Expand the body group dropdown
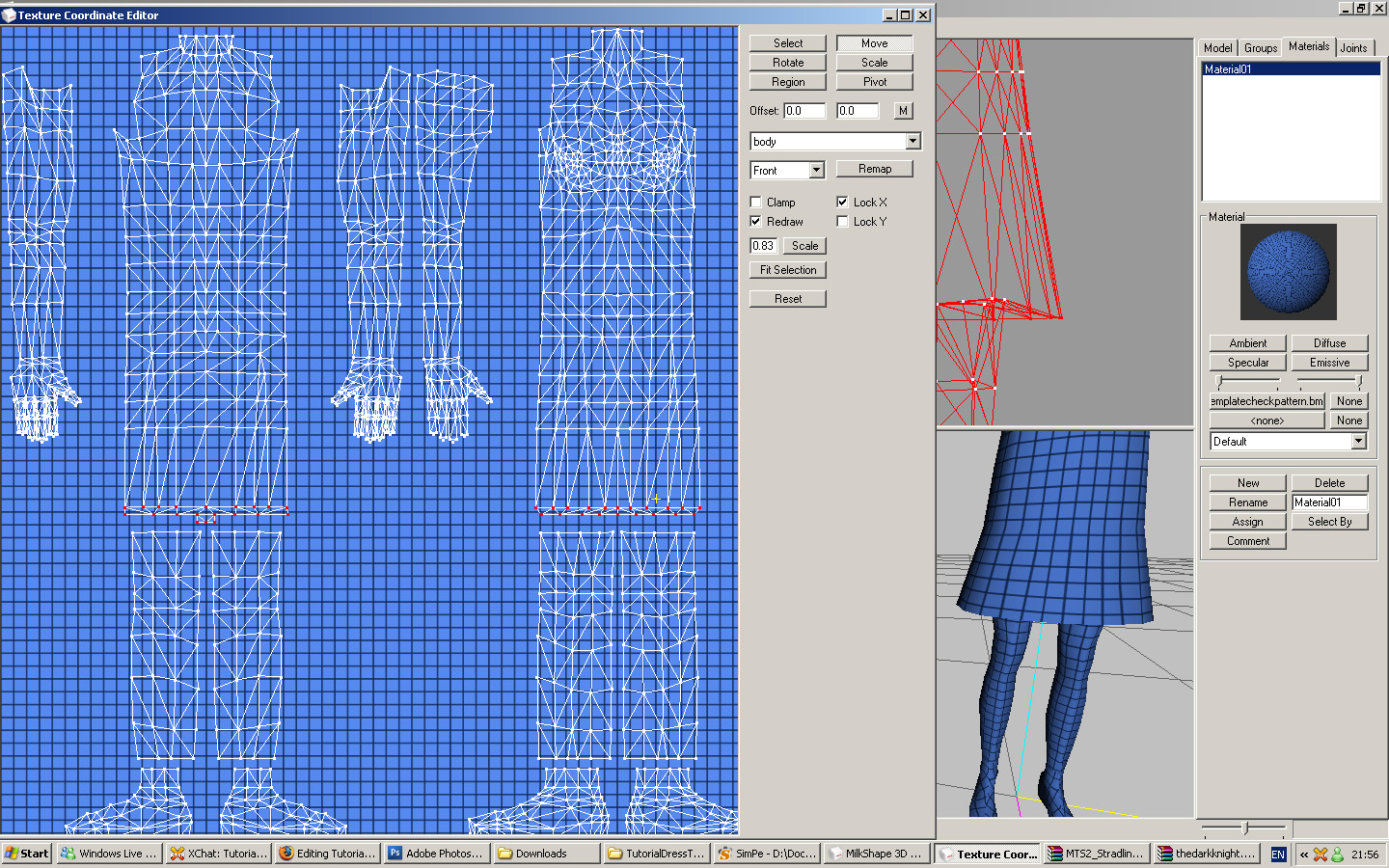1389x868 pixels. [912, 142]
